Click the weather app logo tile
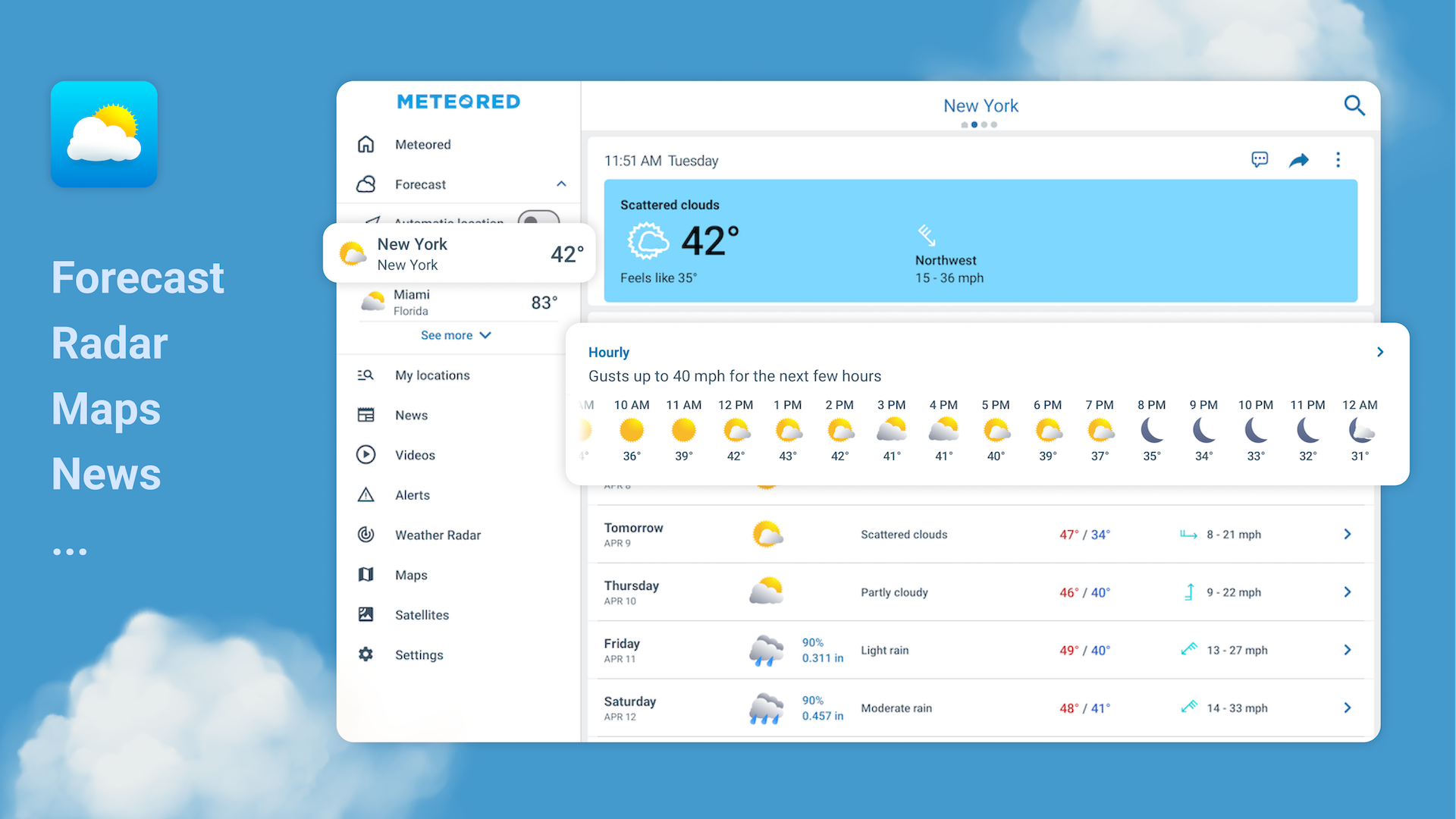Viewport: 1456px width, 819px height. coord(104,134)
